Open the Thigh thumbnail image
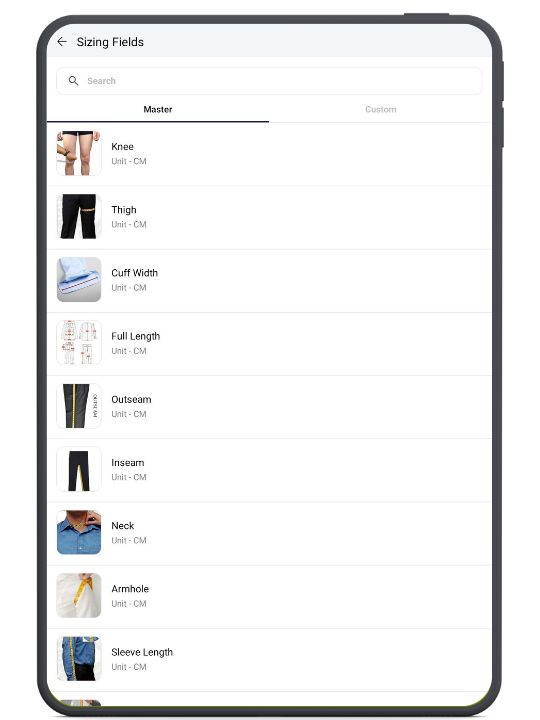The image size is (540, 720). [x=79, y=216]
